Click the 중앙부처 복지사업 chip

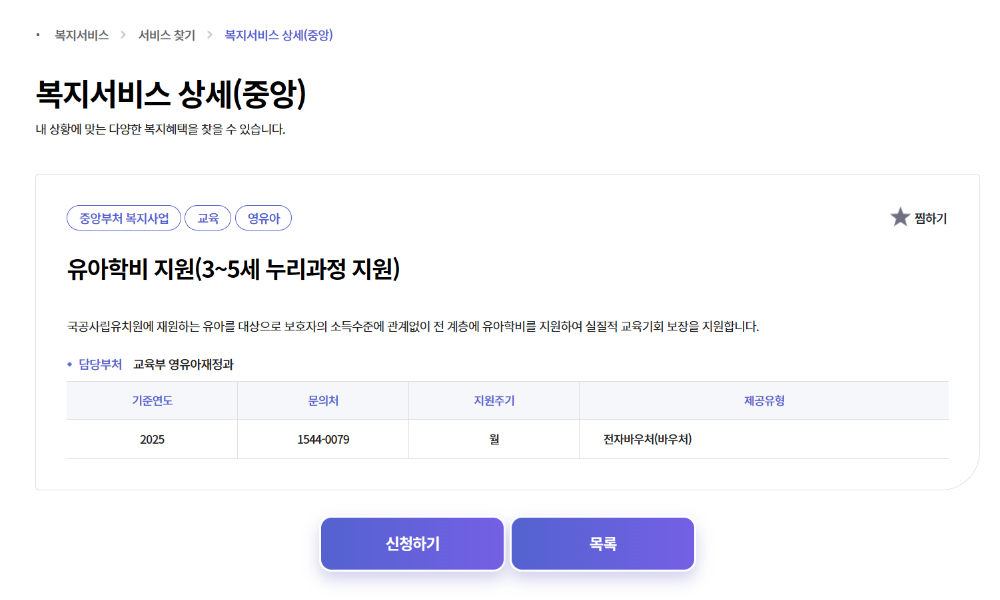123,218
